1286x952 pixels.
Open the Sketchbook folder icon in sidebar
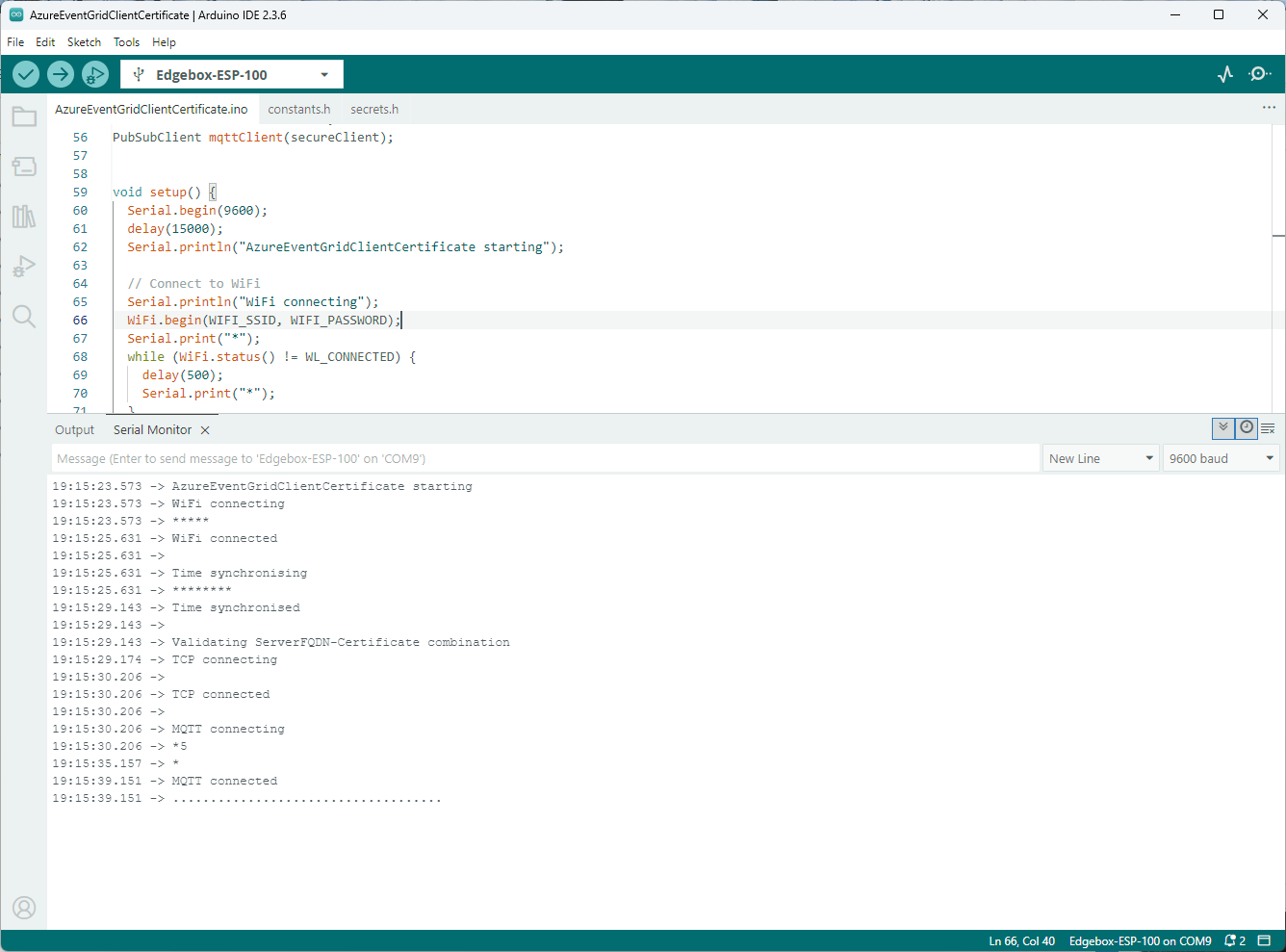pyautogui.click(x=24, y=117)
